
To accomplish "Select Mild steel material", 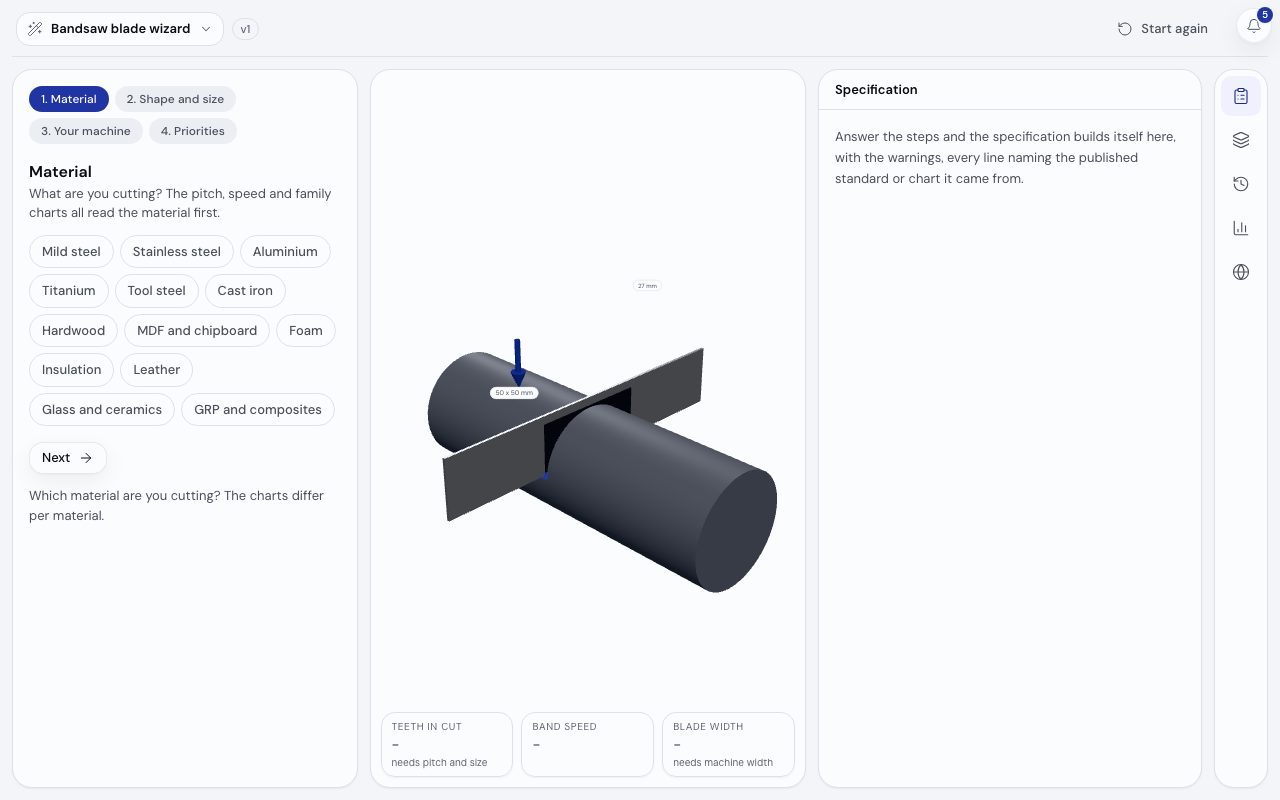I will 71,251.
